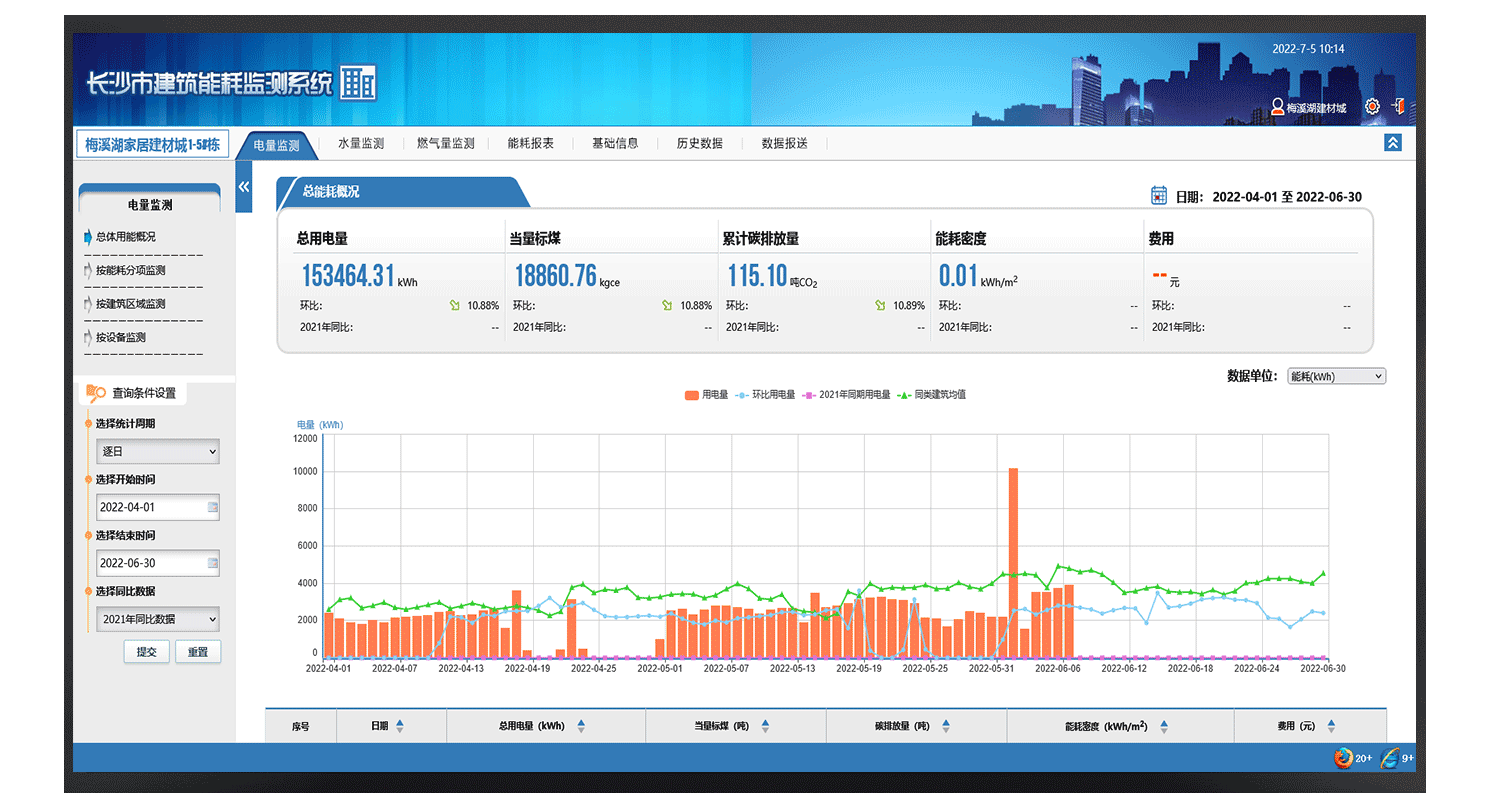1500x800 pixels.
Task: Click the Firefox icon in the taskbar
Action: (x=1342, y=758)
